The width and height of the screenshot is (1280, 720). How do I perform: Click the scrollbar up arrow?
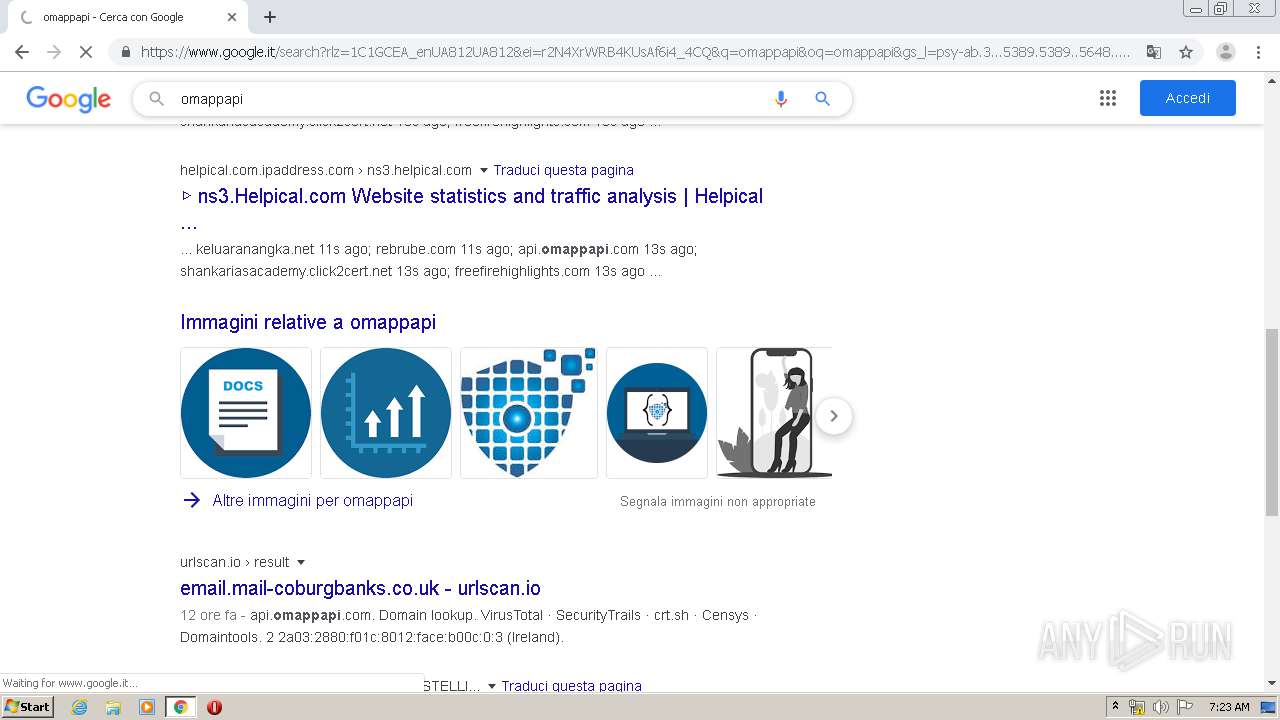tap(1272, 79)
